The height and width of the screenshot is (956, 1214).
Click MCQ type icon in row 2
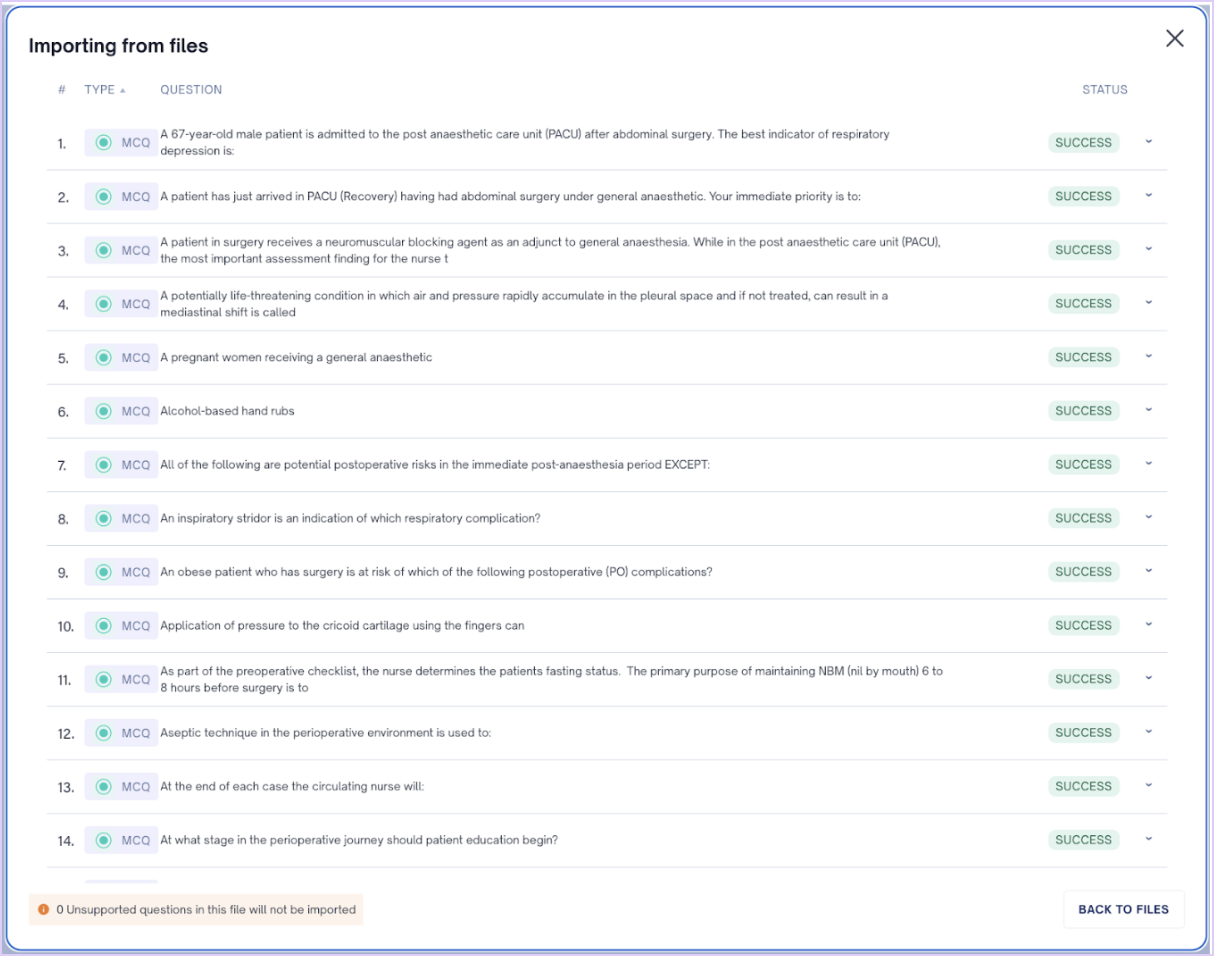[x=103, y=197]
